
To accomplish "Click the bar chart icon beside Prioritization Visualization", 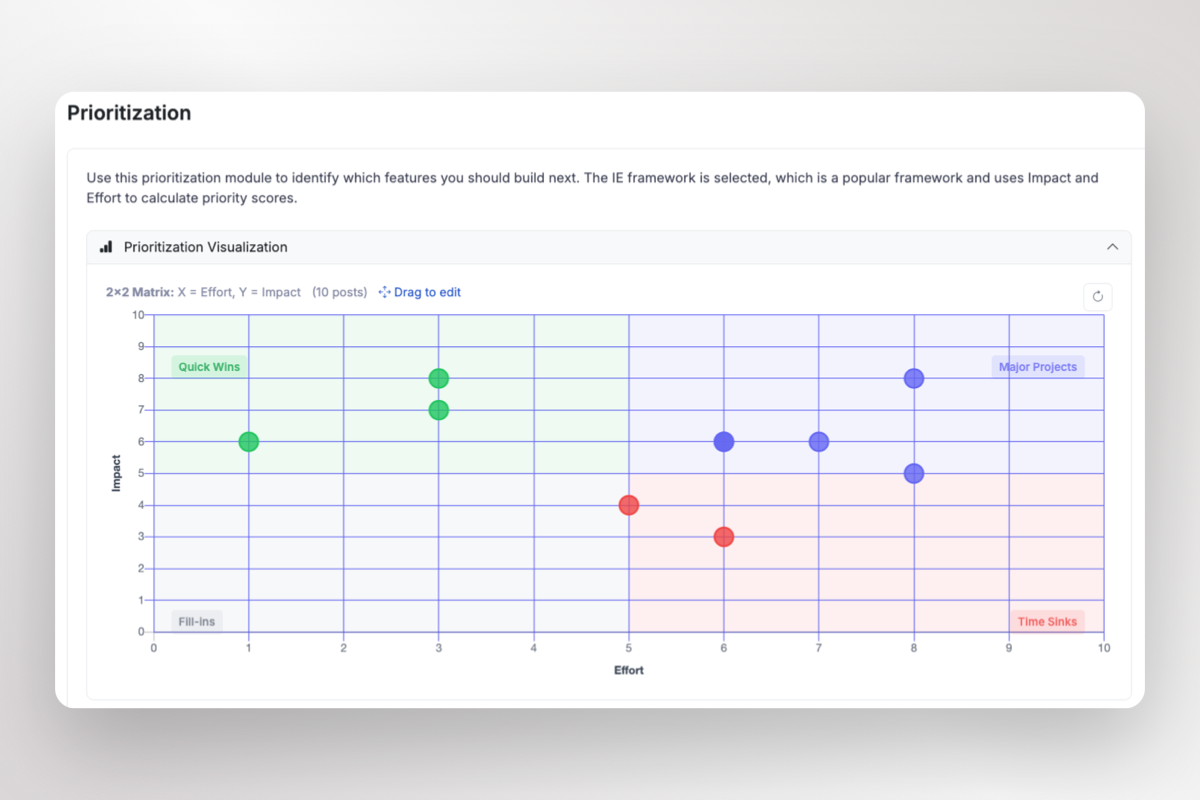I will coord(105,246).
